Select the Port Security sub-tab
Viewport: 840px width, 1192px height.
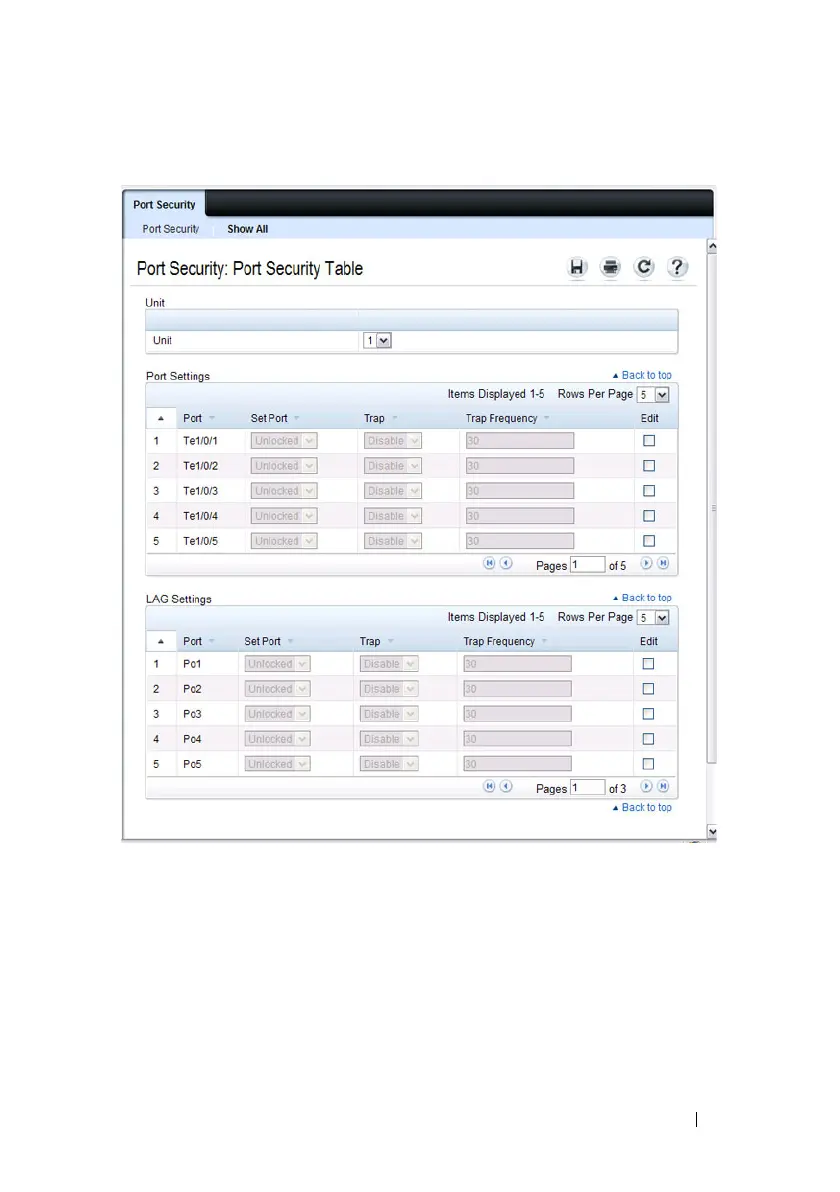(170, 229)
